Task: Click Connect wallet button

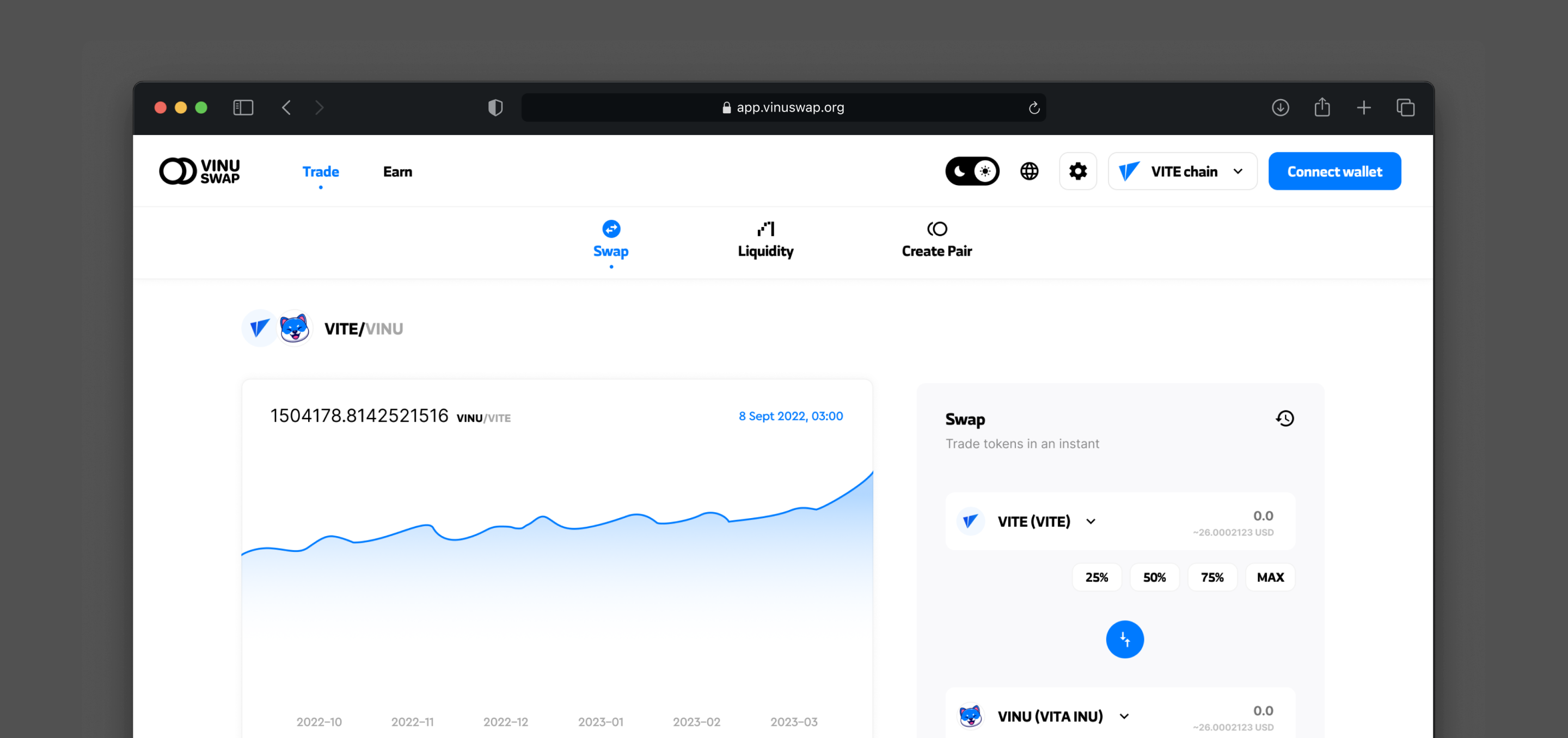Action: point(1334,171)
